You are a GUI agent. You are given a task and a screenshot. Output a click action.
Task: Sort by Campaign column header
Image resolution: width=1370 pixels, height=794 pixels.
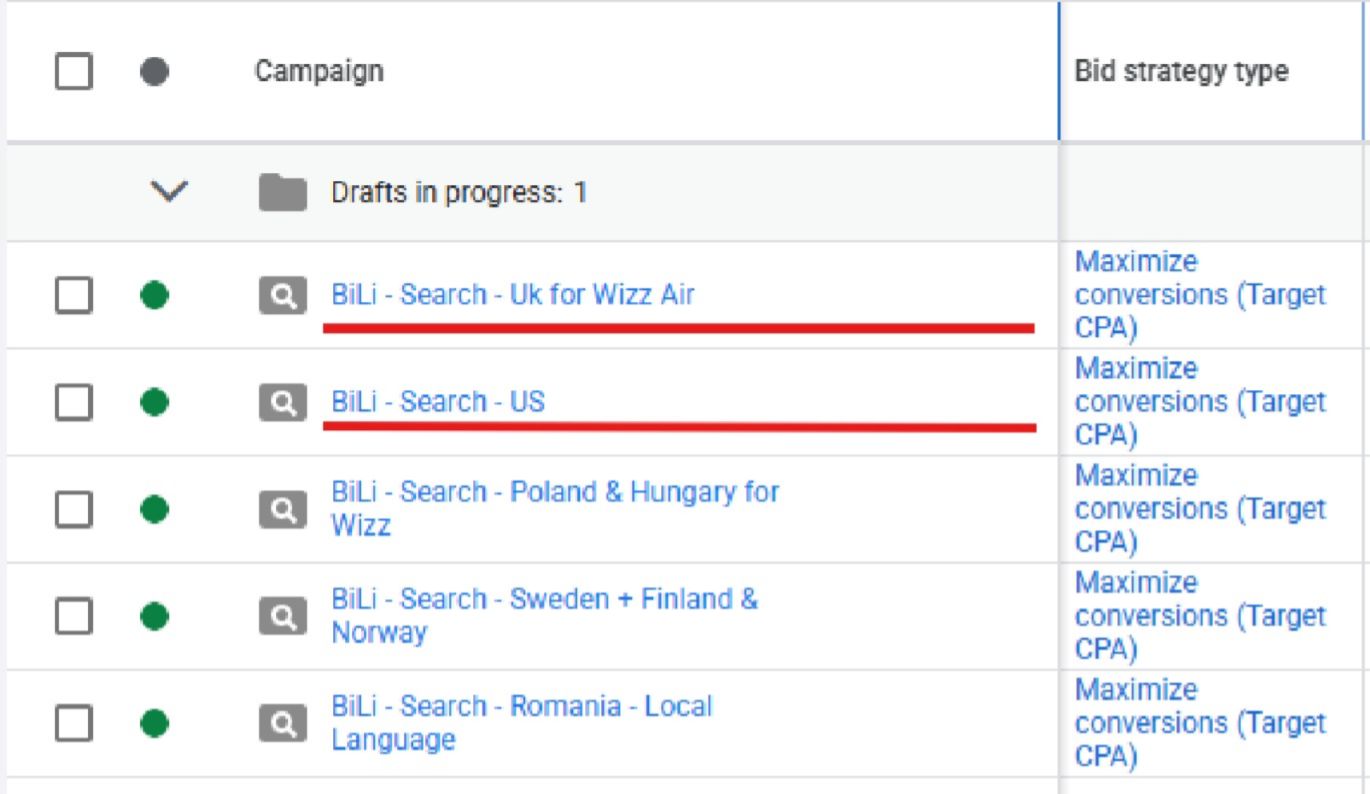coord(318,71)
